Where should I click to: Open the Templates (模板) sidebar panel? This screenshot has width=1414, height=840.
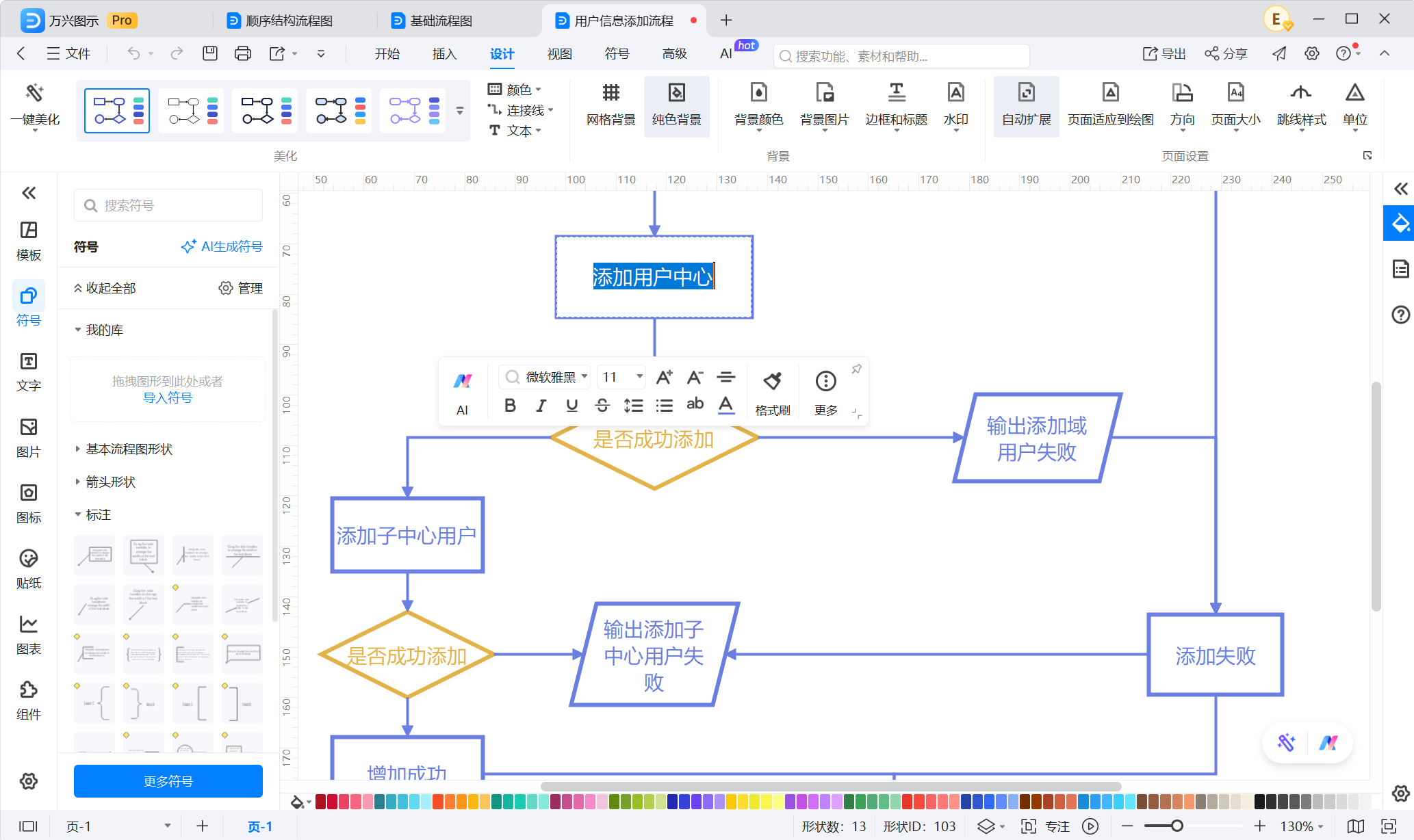(x=29, y=241)
